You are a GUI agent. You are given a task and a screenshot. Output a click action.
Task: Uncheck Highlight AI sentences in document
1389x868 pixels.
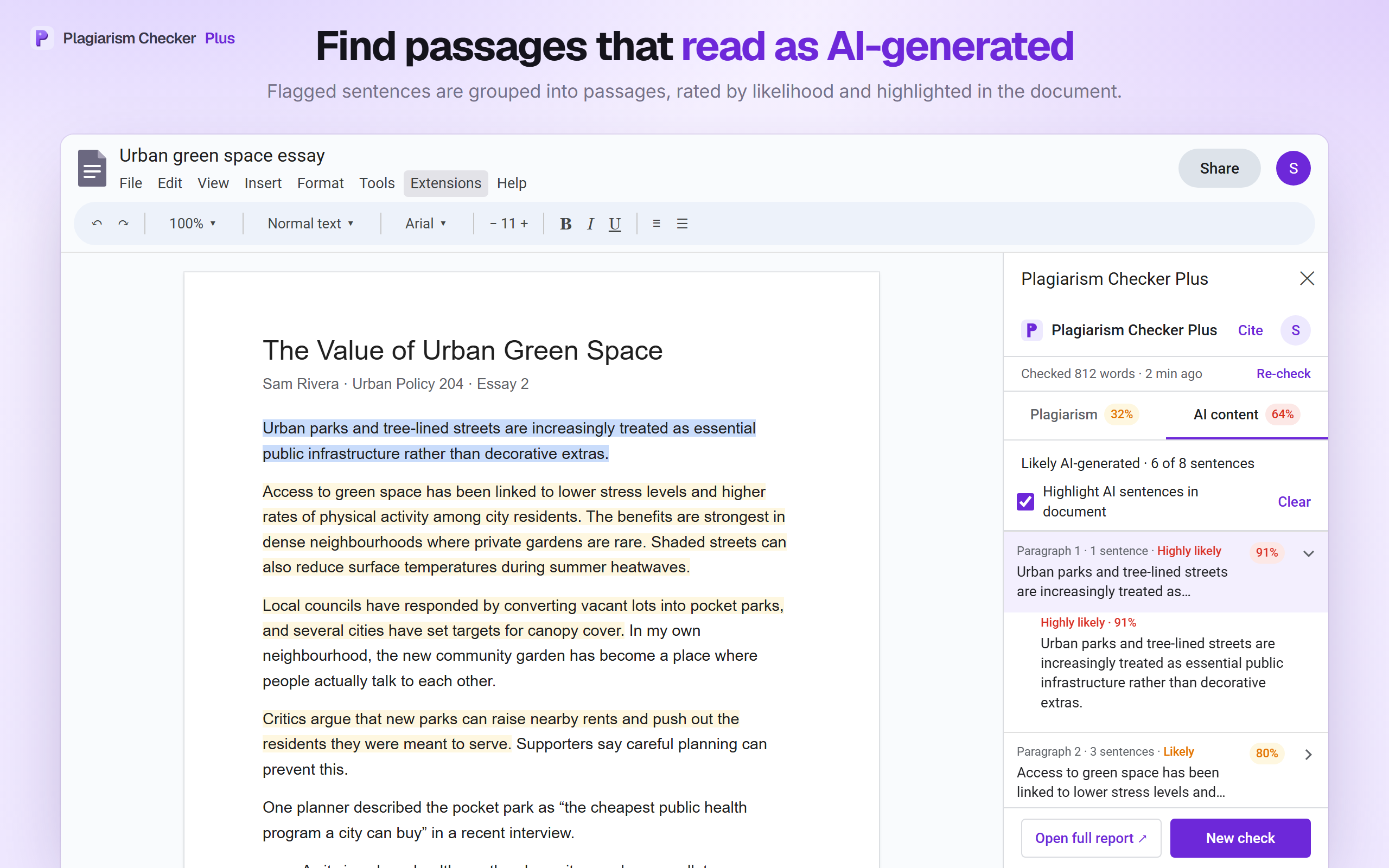pos(1025,501)
